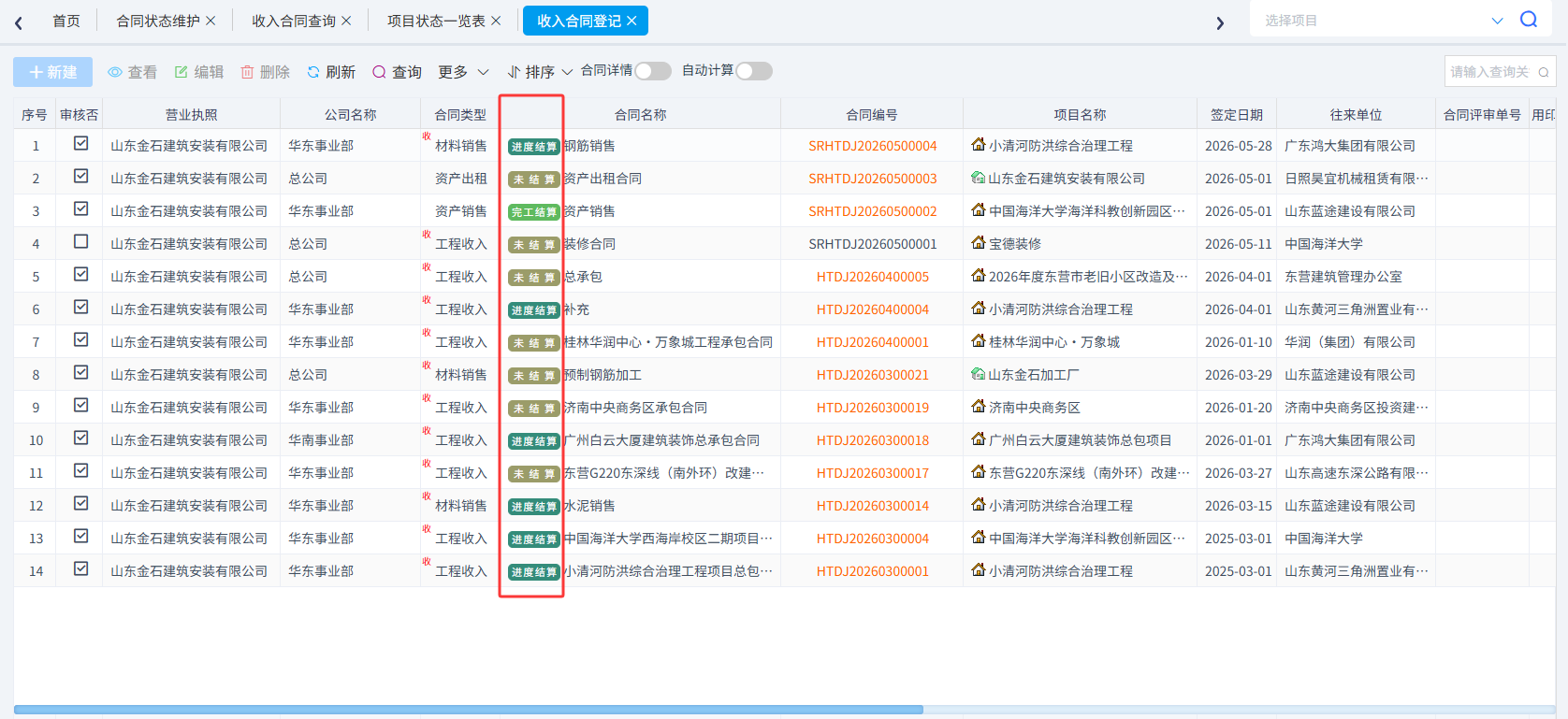
Task: Close the 合同状态维护 tab
Action: click(x=211, y=21)
